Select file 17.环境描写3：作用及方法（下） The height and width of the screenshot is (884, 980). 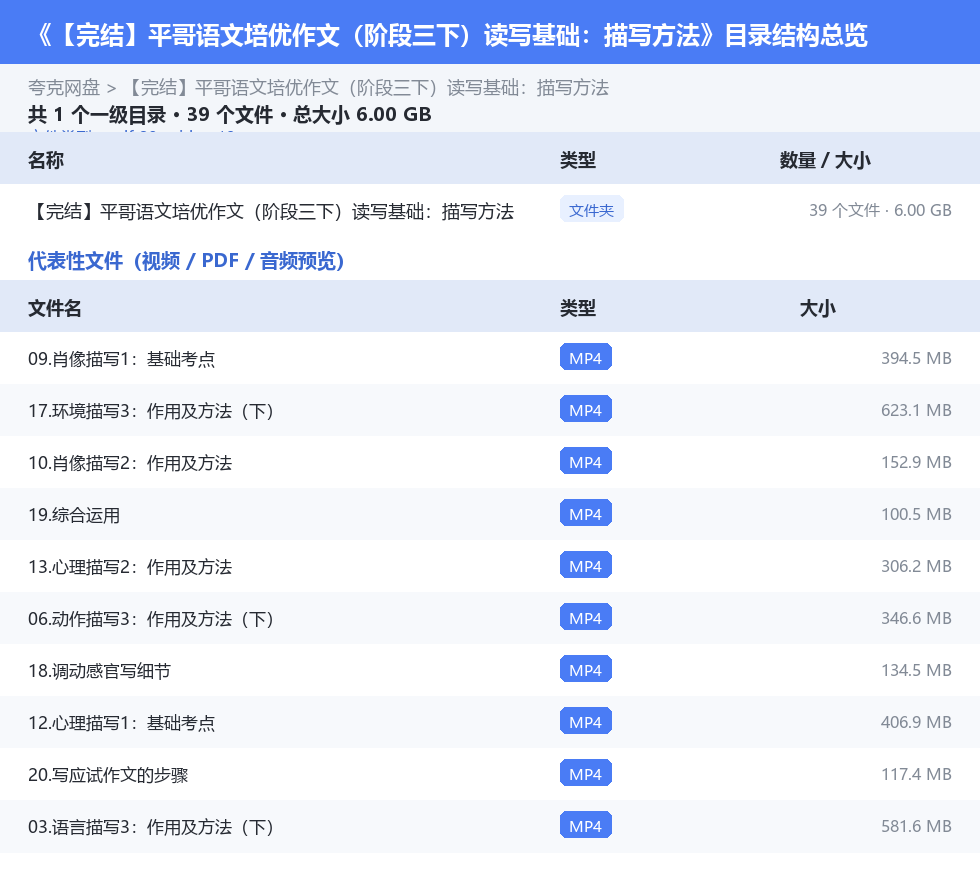click(151, 411)
